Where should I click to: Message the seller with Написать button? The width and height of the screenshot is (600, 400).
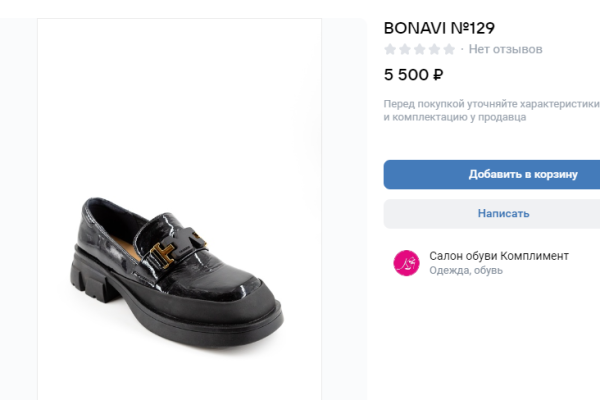[492, 213]
